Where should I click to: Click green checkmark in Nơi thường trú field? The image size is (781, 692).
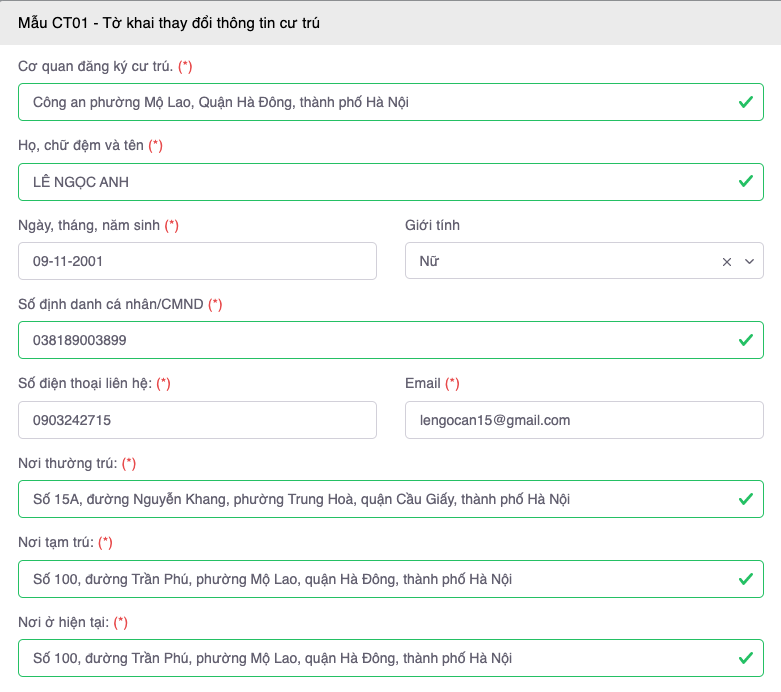[x=745, y=499]
